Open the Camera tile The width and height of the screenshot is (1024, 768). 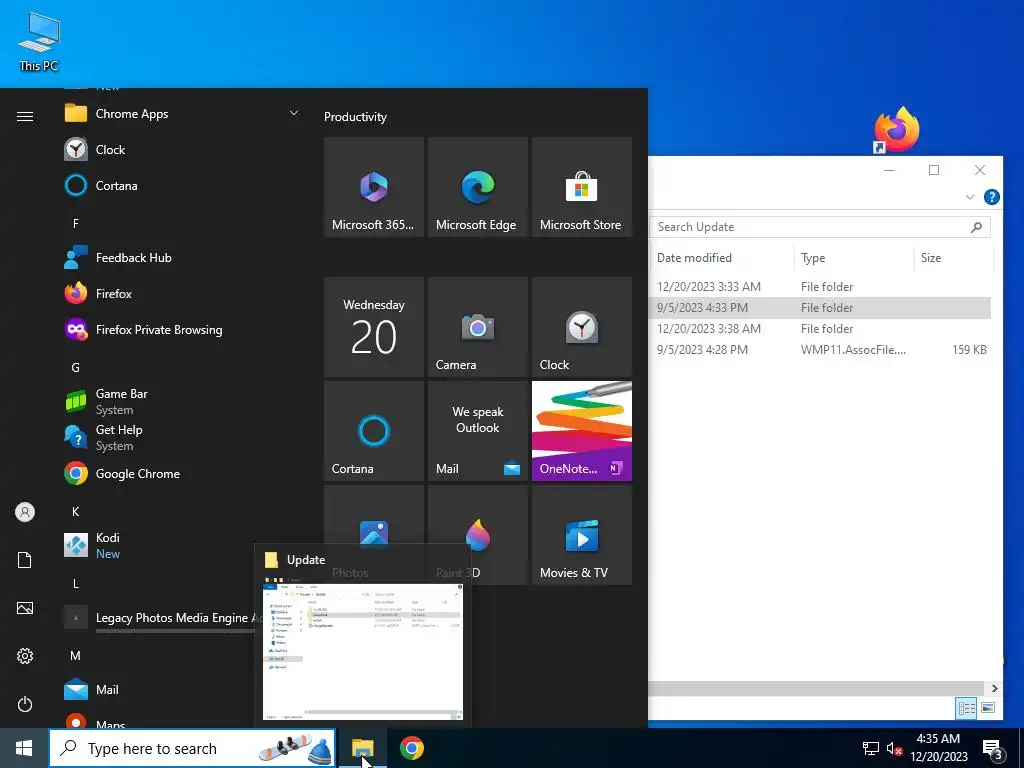477,327
